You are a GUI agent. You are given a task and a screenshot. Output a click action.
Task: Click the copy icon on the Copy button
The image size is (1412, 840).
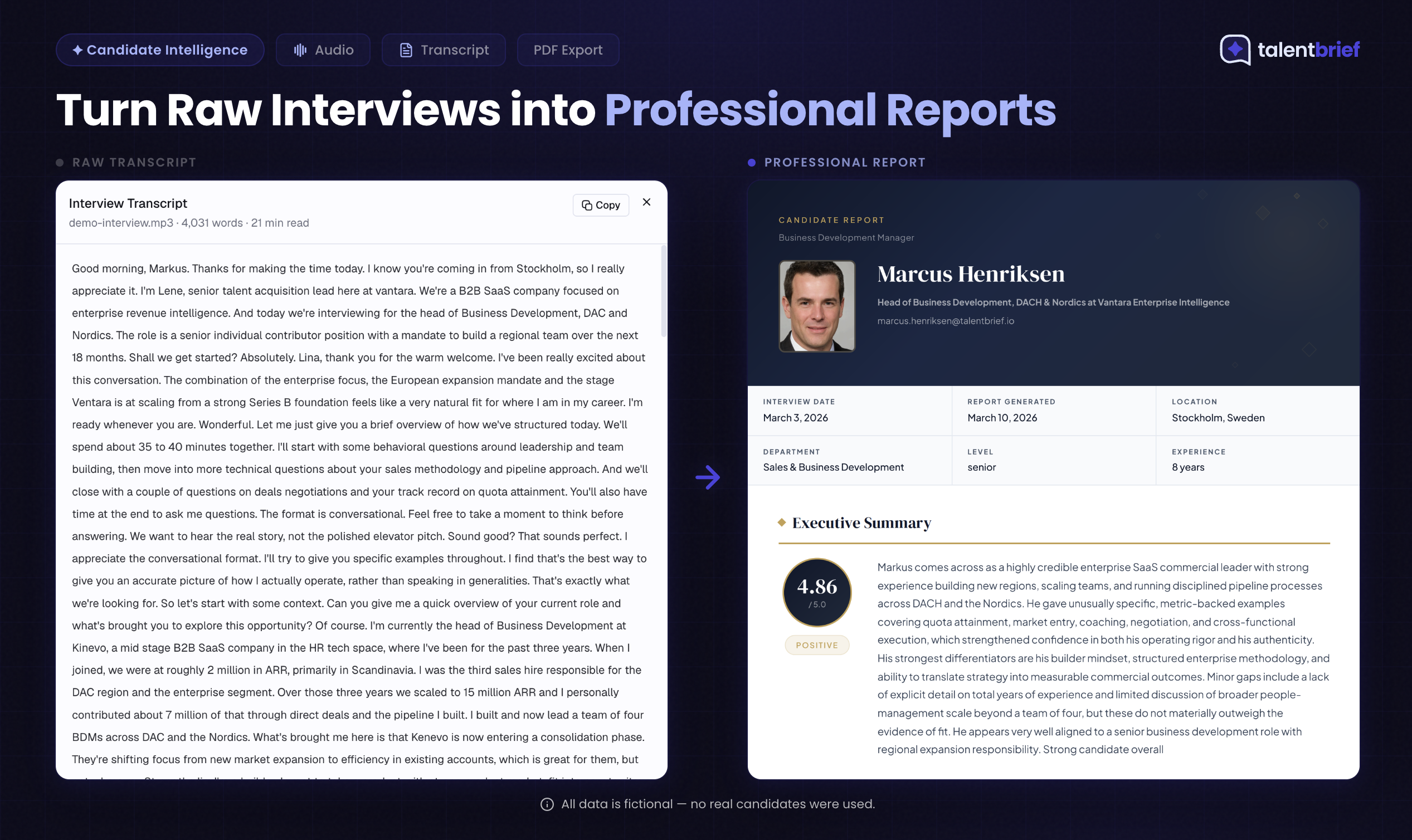587,205
